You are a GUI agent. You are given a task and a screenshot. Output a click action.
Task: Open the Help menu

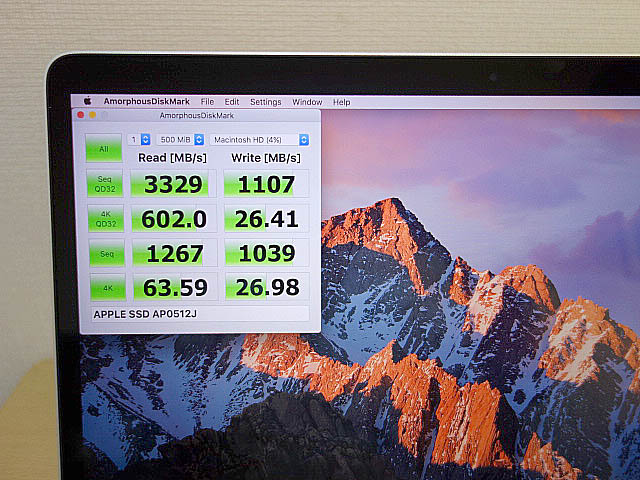tap(342, 102)
